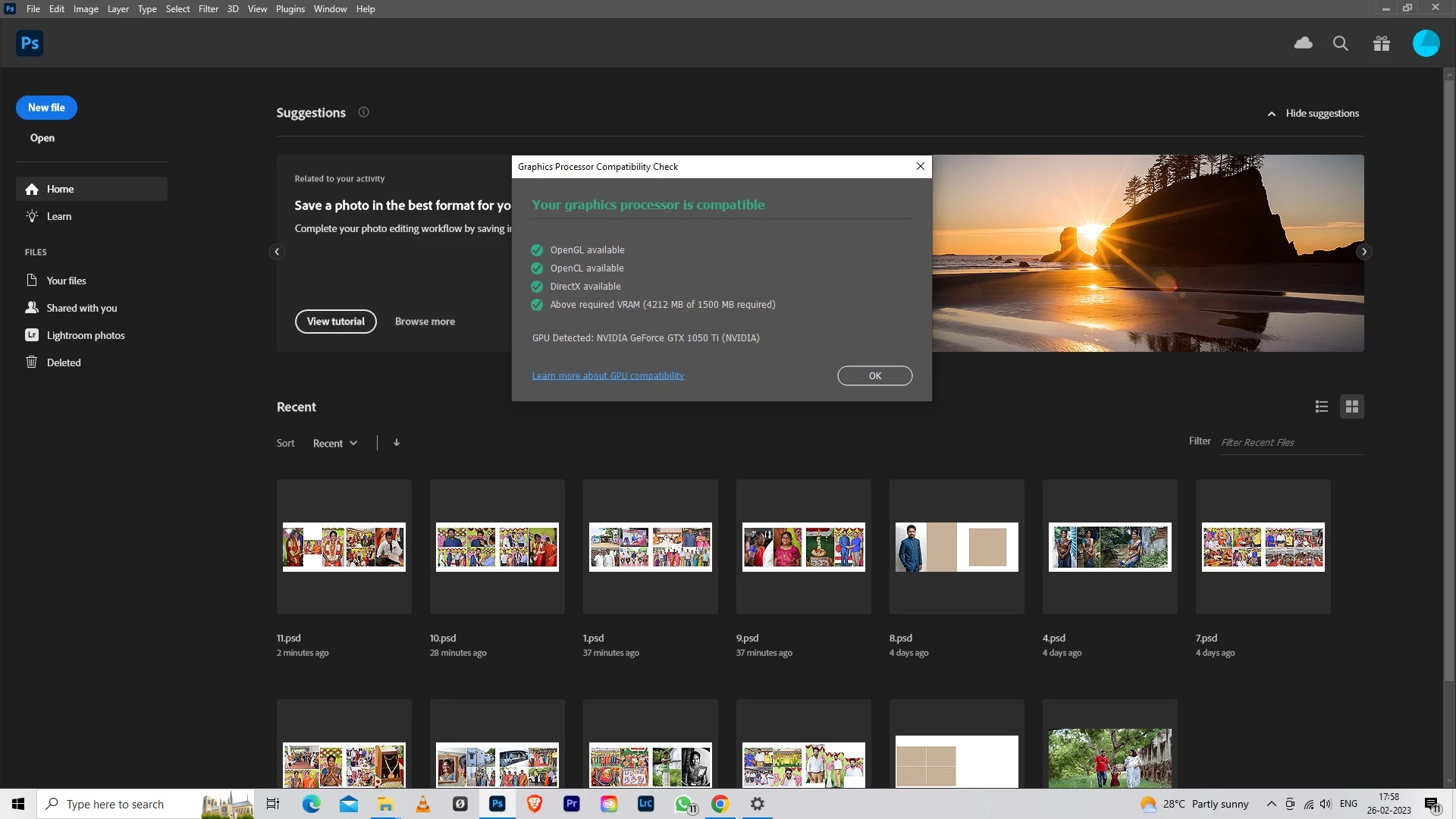Toggle sort order arrow

(396, 443)
